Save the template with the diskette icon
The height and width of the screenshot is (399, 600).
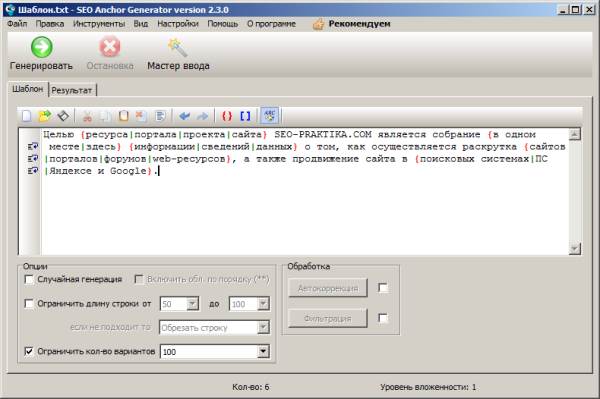(x=63, y=116)
